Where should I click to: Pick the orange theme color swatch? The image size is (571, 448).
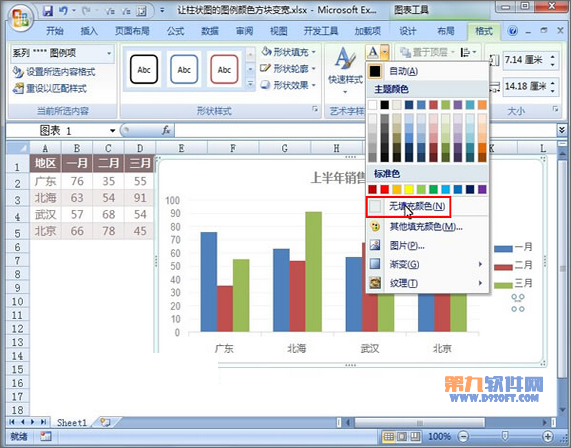[482, 105]
